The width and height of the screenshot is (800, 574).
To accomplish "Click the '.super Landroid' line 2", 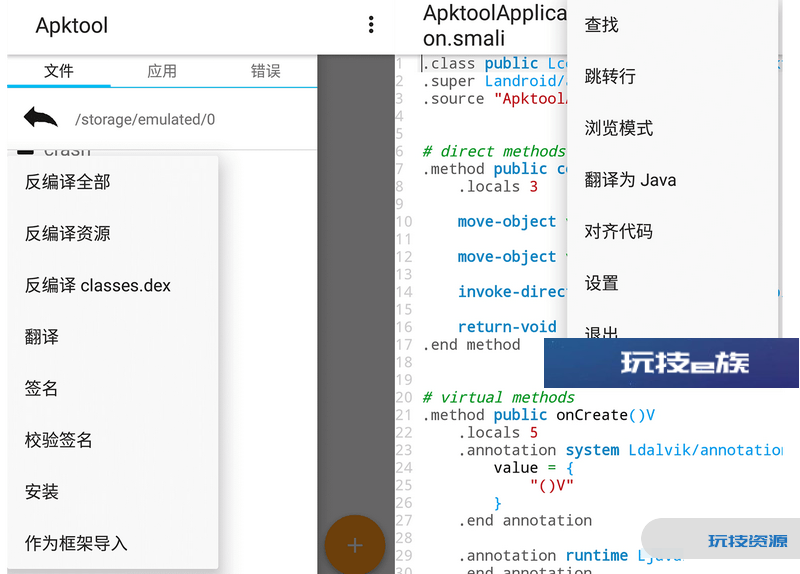I will pyautogui.click(x=494, y=81).
